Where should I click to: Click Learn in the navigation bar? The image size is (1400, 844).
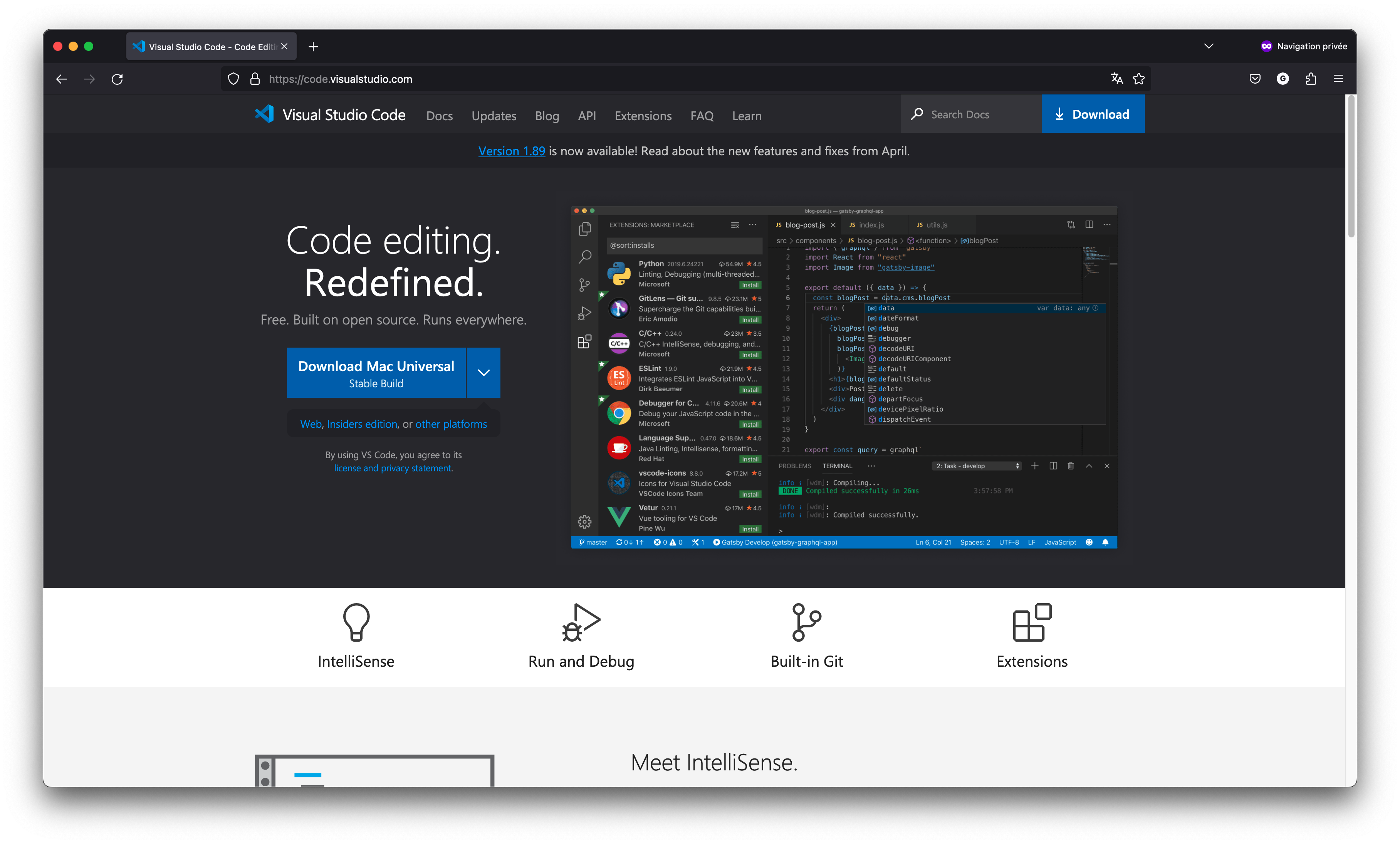(x=747, y=116)
